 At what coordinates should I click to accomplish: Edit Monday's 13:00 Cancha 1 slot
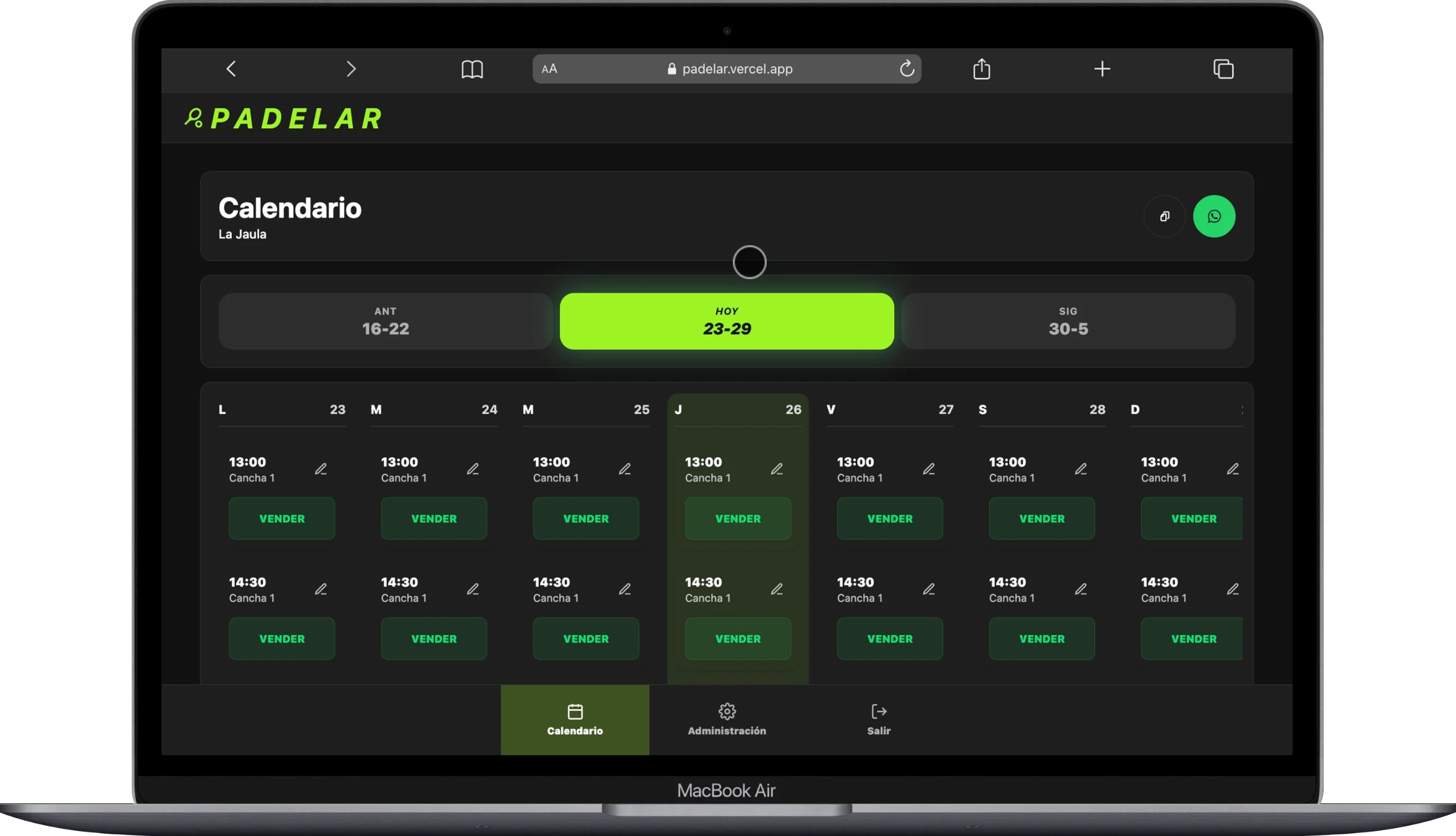click(x=321, y=469)
